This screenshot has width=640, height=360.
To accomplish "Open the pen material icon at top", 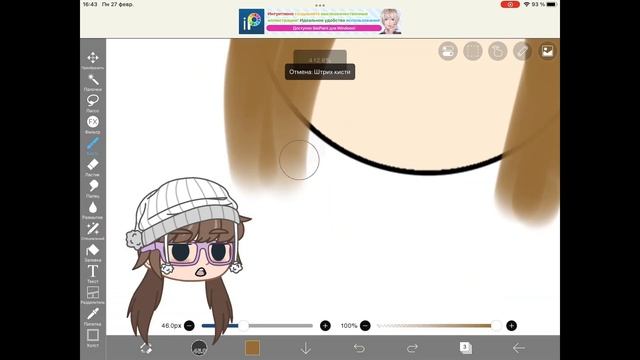I will 522,51.
